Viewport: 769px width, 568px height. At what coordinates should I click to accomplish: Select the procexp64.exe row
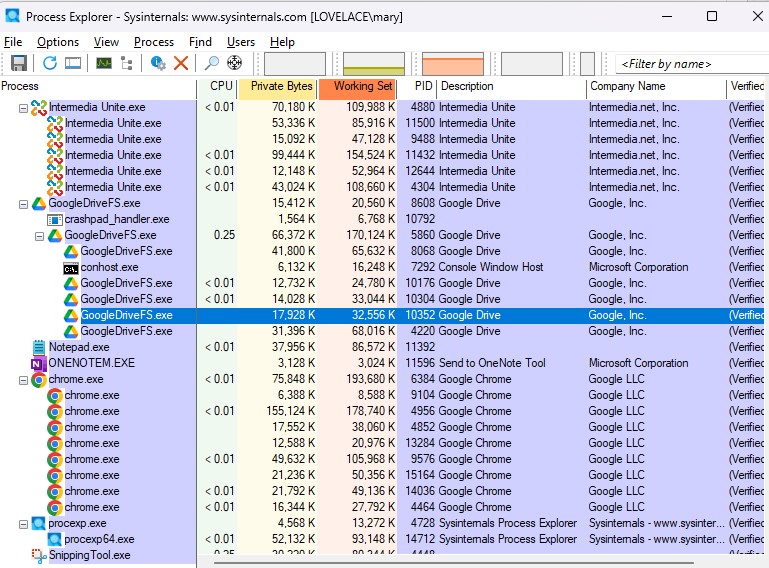pyautogui.click(x=384, y=540)
